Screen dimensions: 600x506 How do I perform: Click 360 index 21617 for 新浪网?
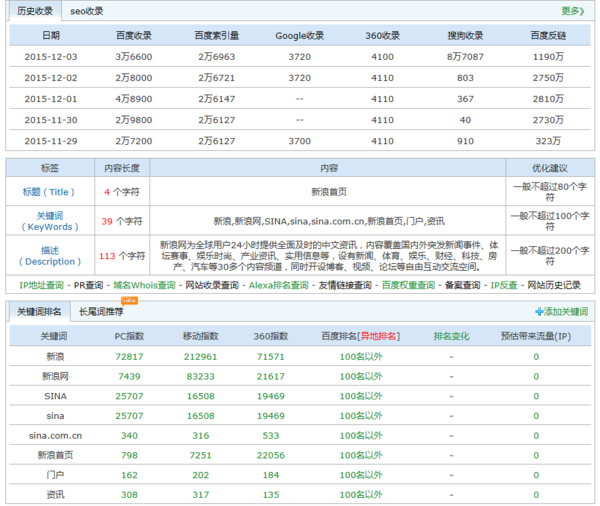tap(271, 376)
